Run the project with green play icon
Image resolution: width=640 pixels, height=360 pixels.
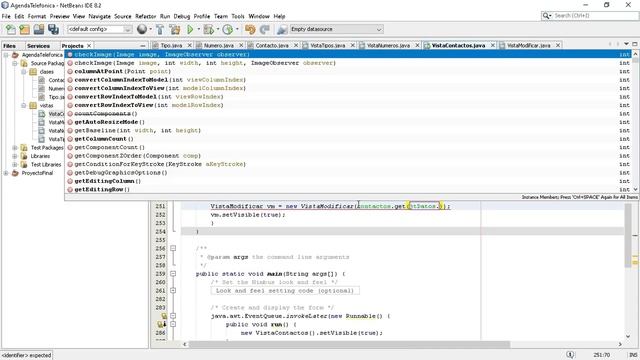pos(190,29)
